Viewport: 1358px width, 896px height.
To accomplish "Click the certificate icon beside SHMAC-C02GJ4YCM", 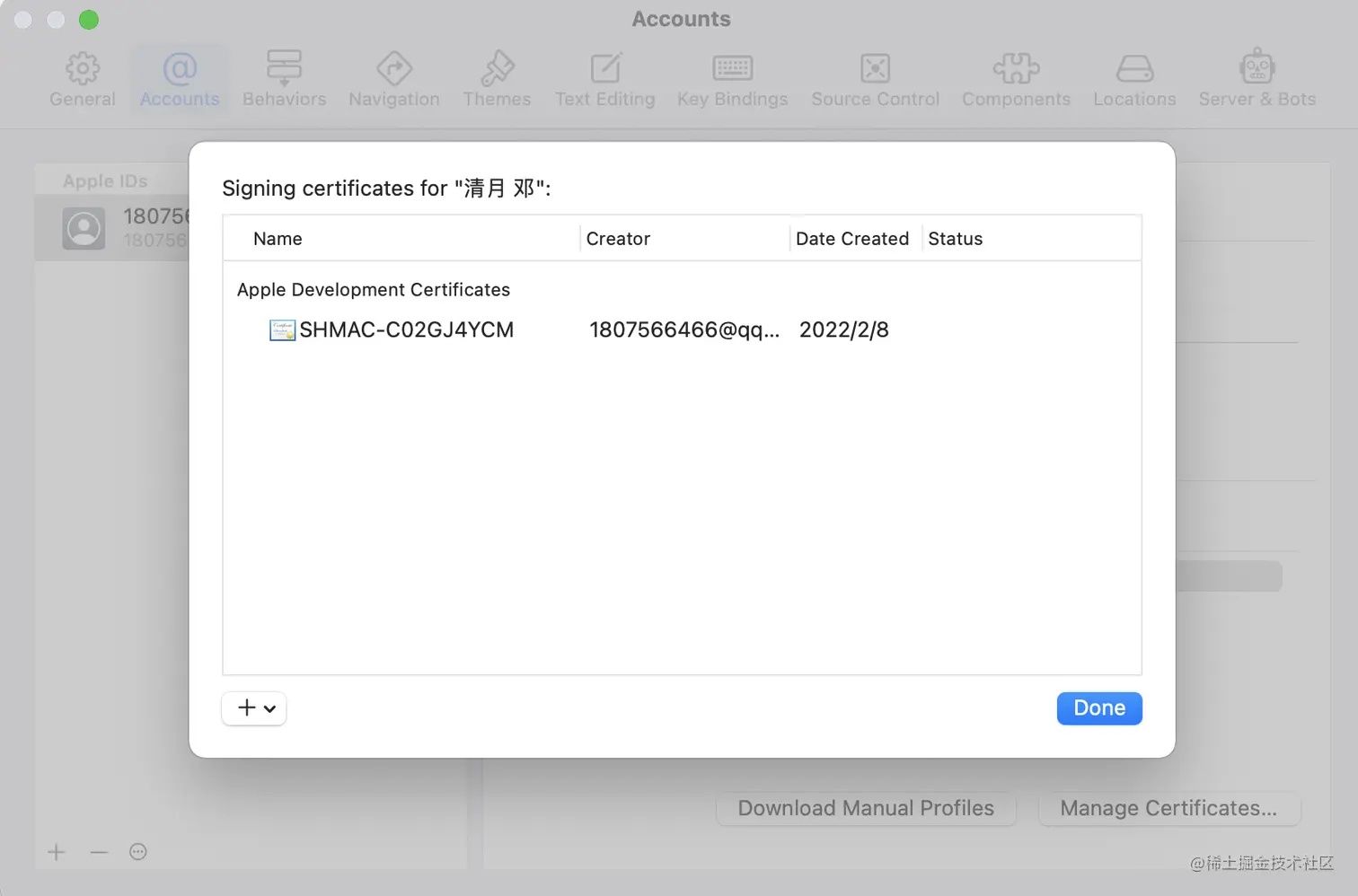I will coord(282,330).
